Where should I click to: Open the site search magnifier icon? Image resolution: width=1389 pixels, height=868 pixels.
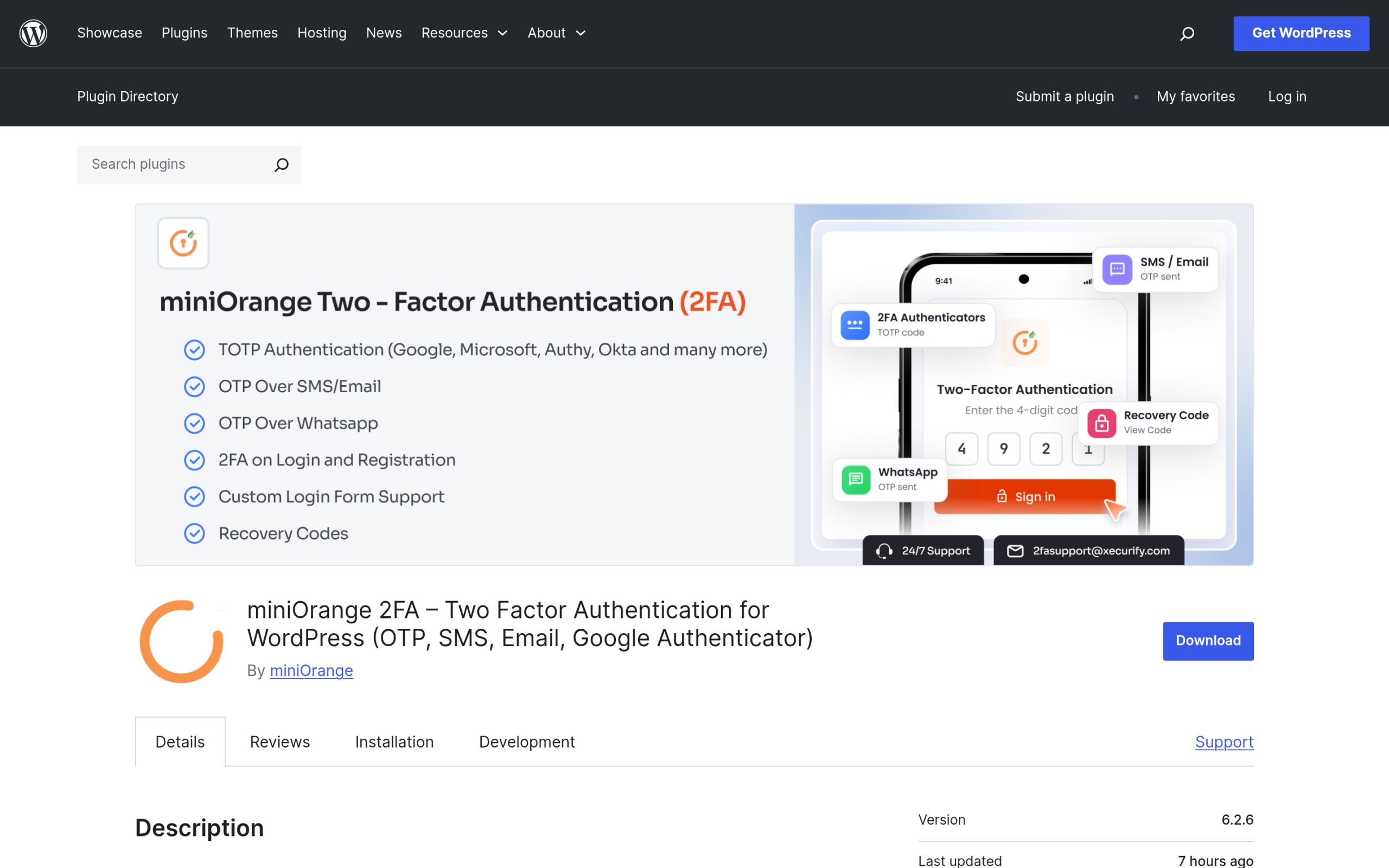[x=1187, y=34]
